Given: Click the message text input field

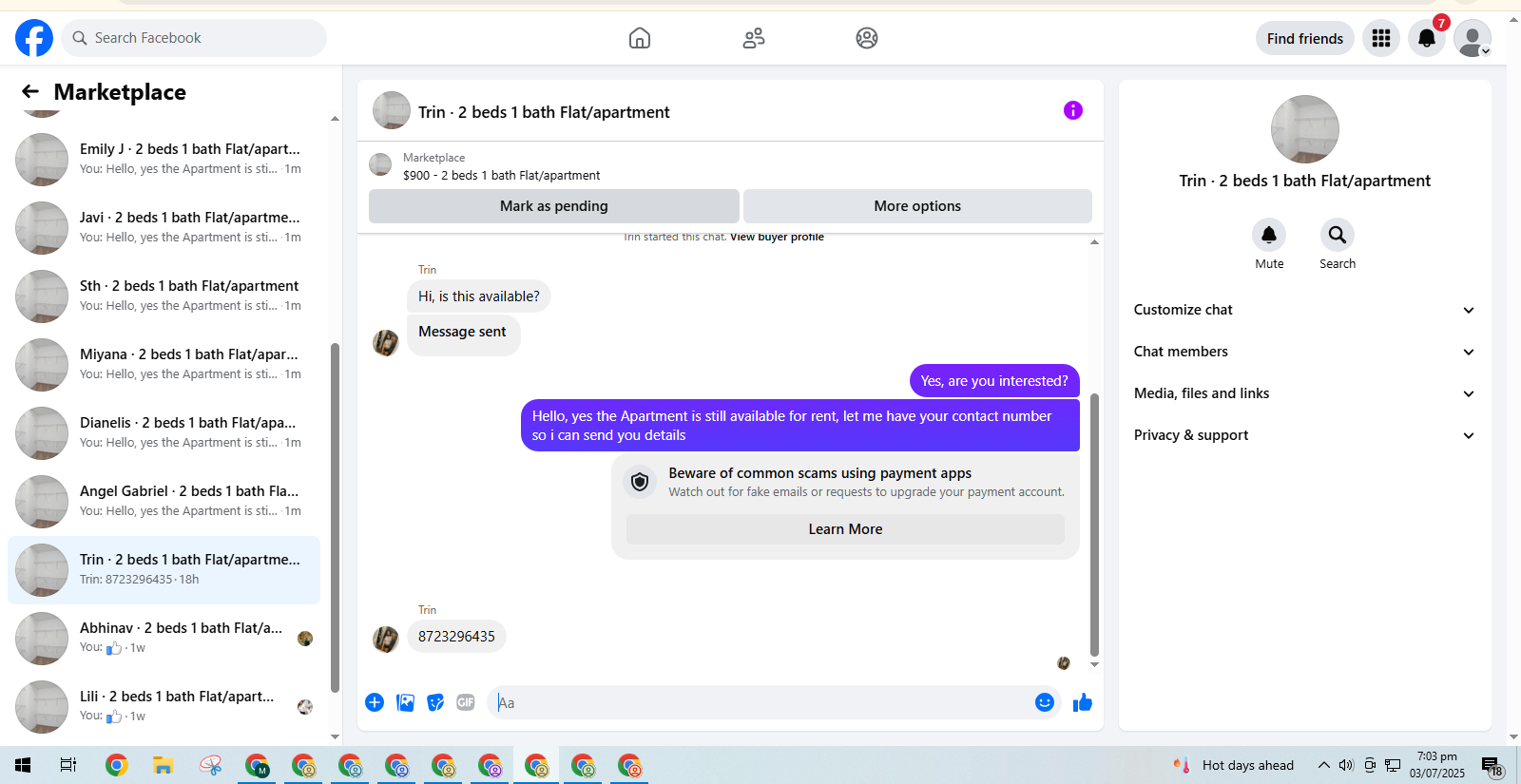Looking at the screenshot, I should [x=760, y=702].
